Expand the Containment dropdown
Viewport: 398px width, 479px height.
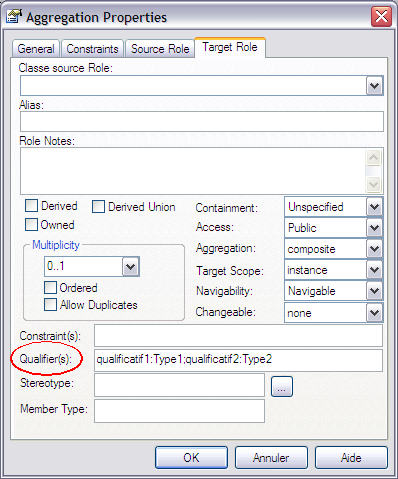tap(374, 207)
